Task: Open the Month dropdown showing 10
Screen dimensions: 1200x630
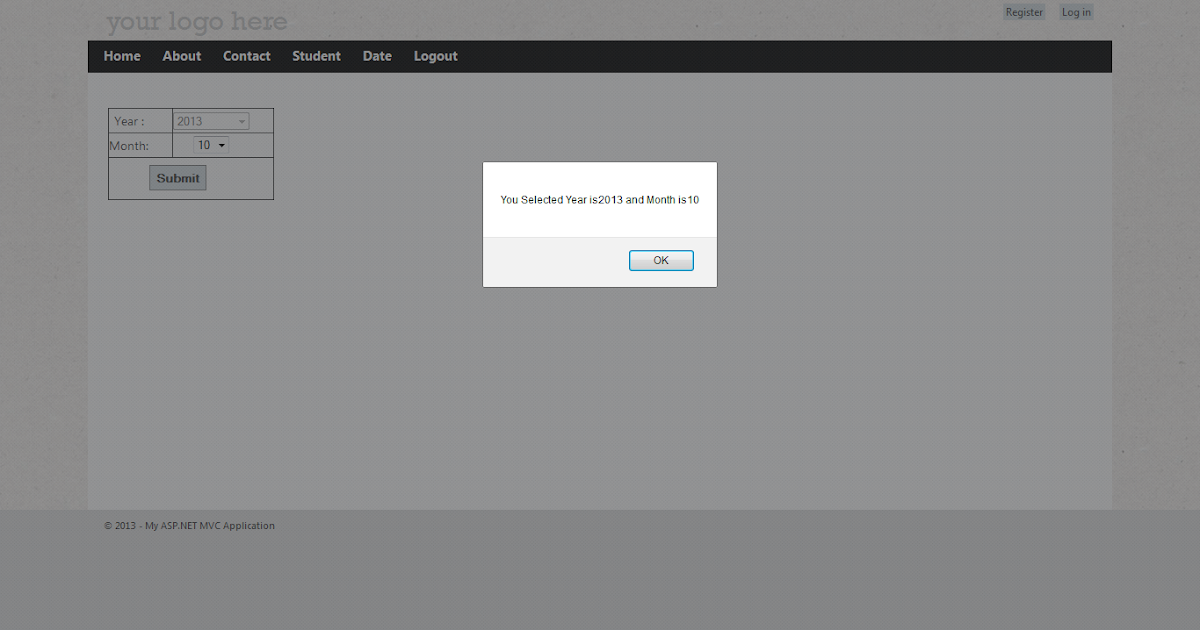Action: (208, 144)
